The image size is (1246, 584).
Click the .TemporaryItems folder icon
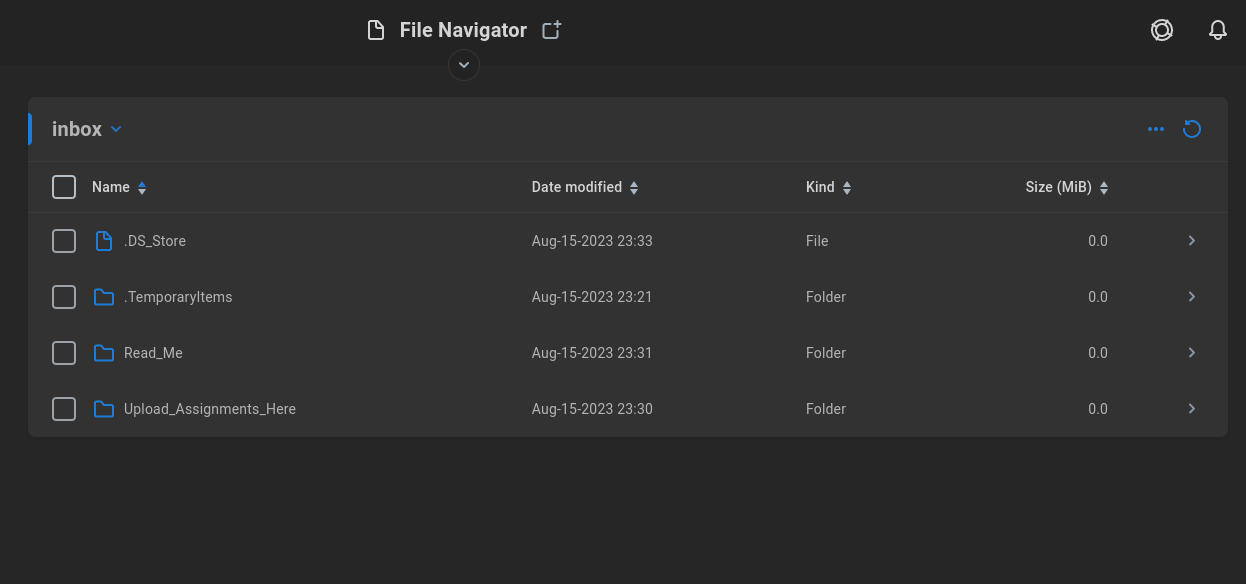[x=104, y=297]
